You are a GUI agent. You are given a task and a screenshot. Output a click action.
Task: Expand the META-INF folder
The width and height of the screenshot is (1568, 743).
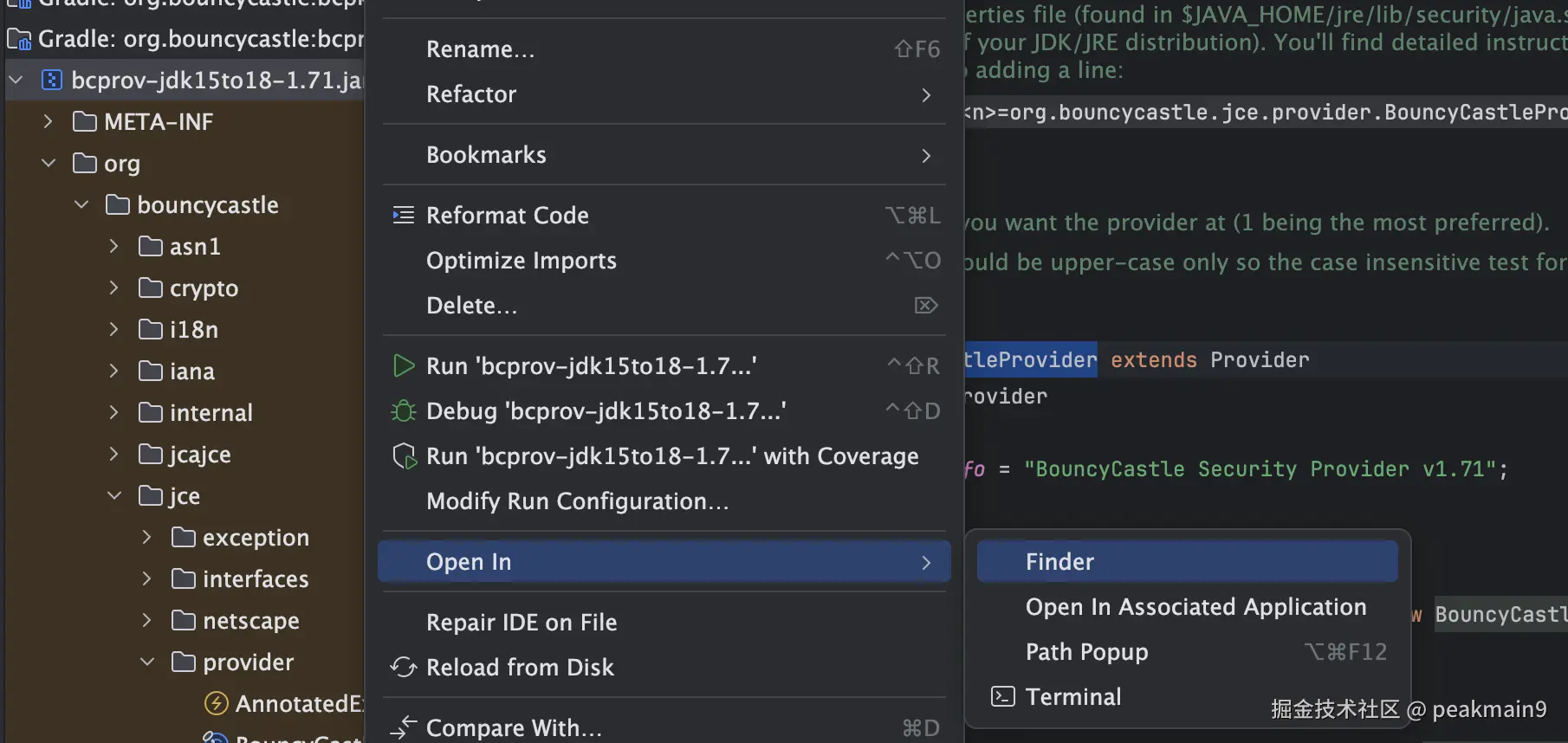(49, 121)
